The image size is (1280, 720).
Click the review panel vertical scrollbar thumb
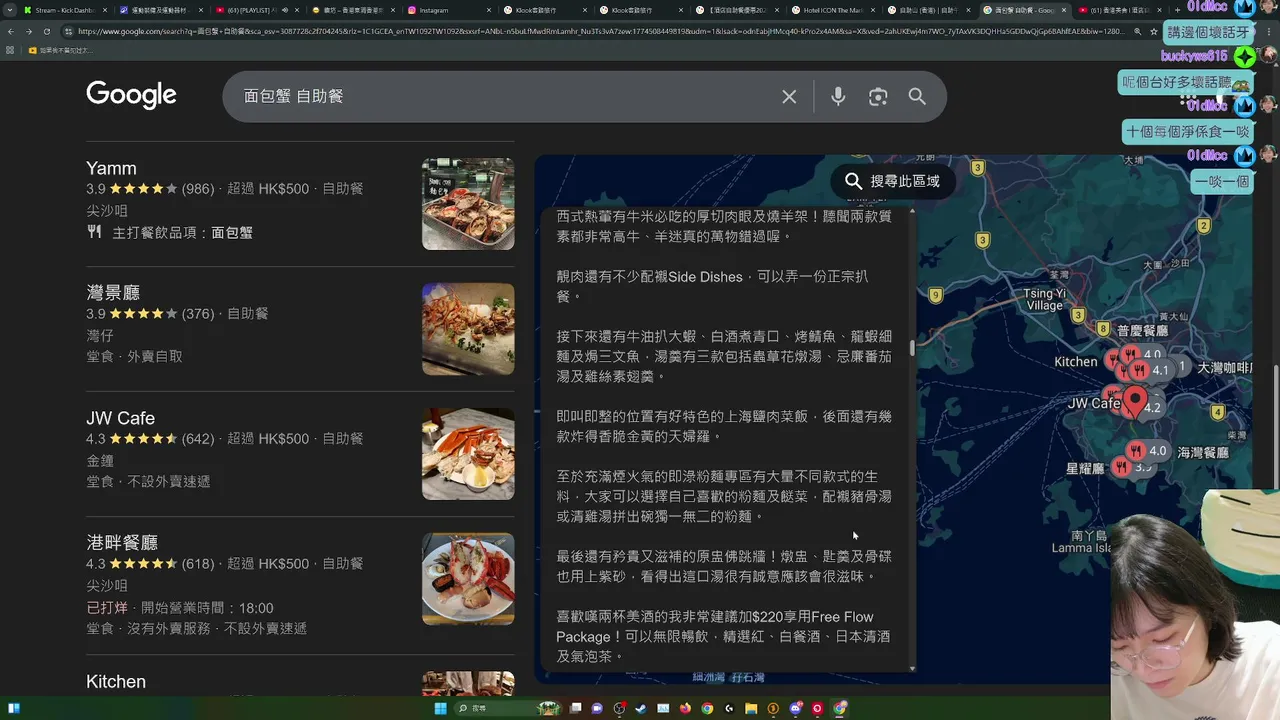click(x=912, y=348)
